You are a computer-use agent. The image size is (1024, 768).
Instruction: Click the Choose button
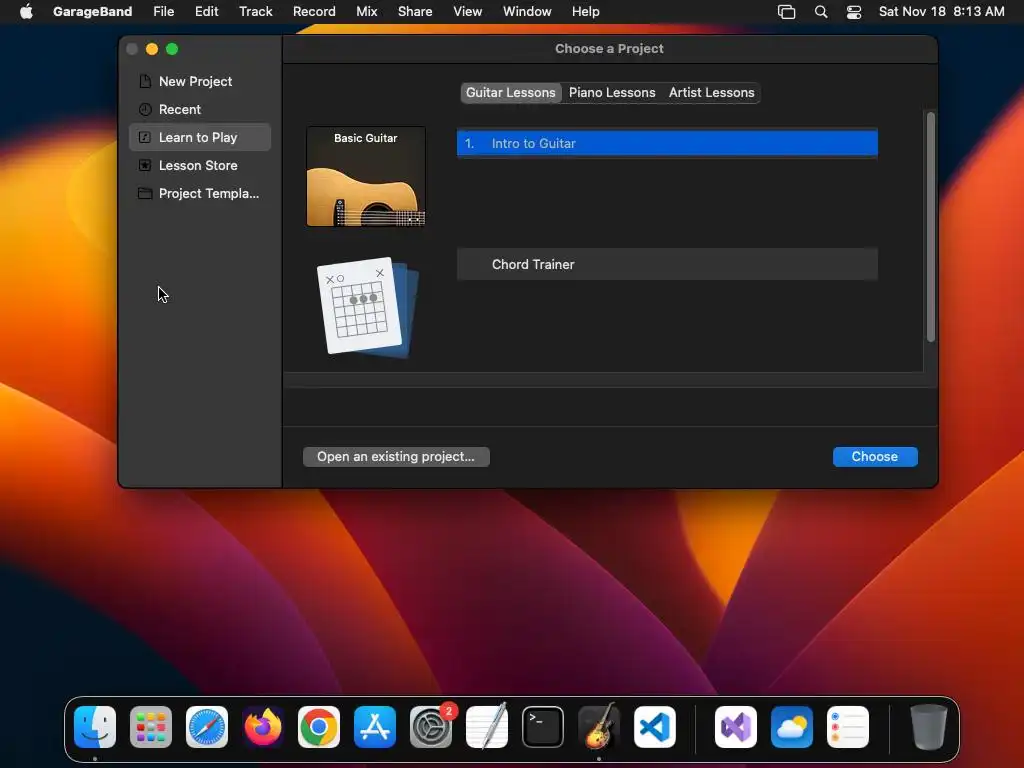coord(875,456)
